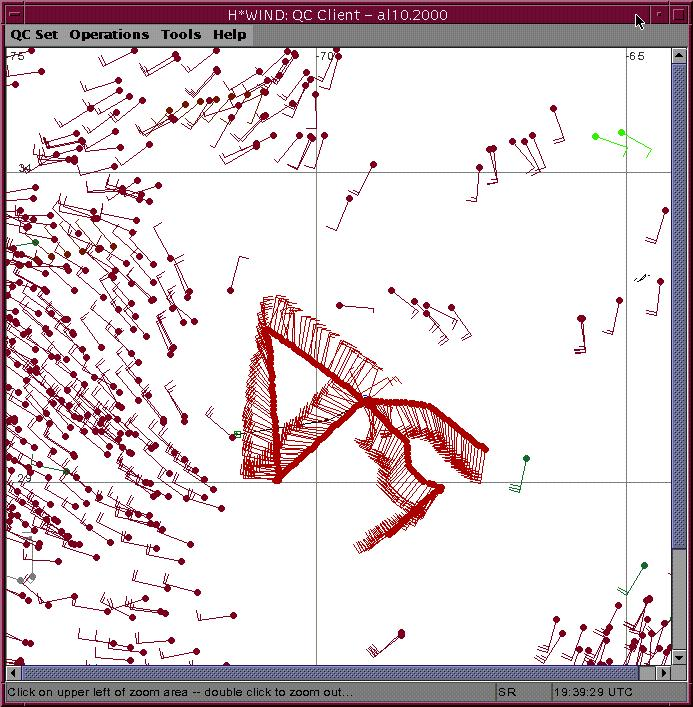Select the dark green marker near flight track
Screen dimensions: 693x707
tap(526, 459)
